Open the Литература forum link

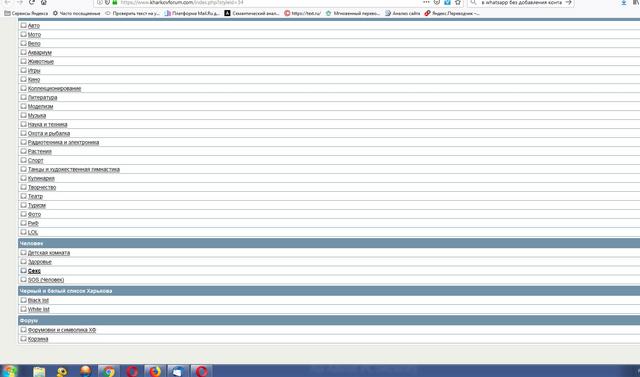[x=42, y=98]
